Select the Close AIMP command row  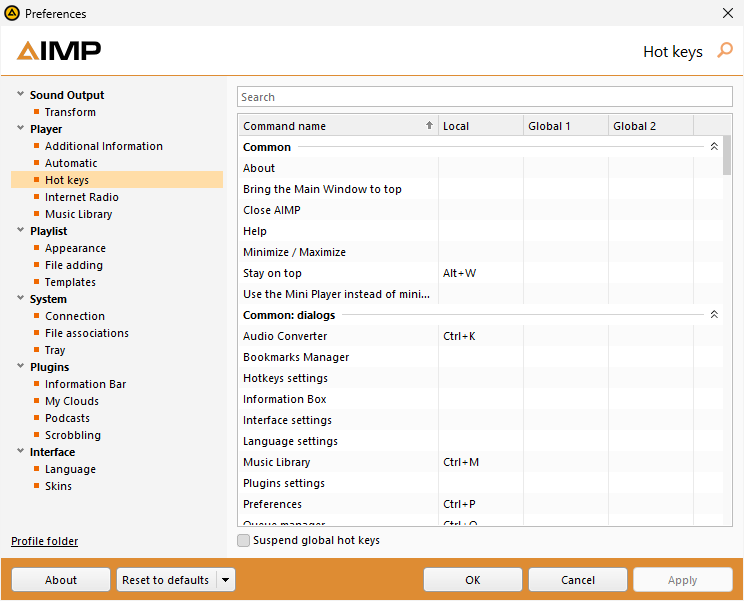point(480,210)
